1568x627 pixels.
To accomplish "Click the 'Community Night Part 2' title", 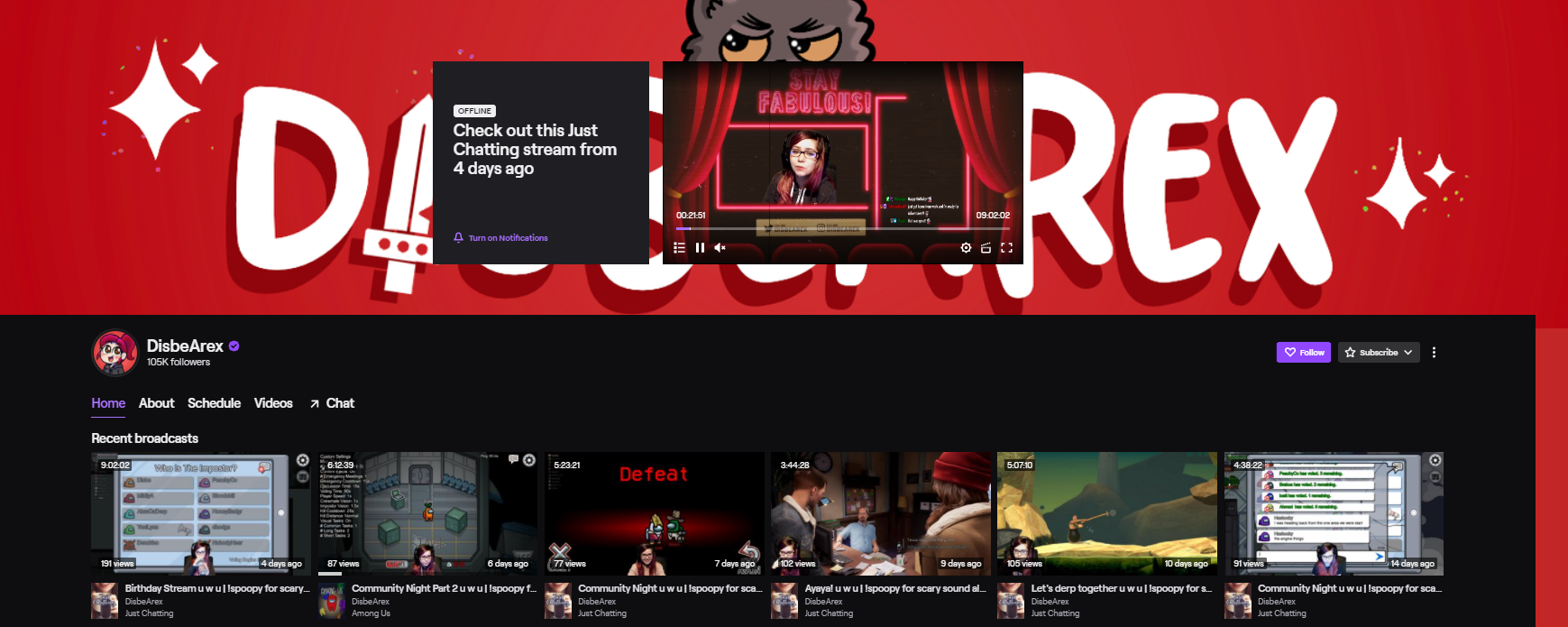I will point(444,588).
